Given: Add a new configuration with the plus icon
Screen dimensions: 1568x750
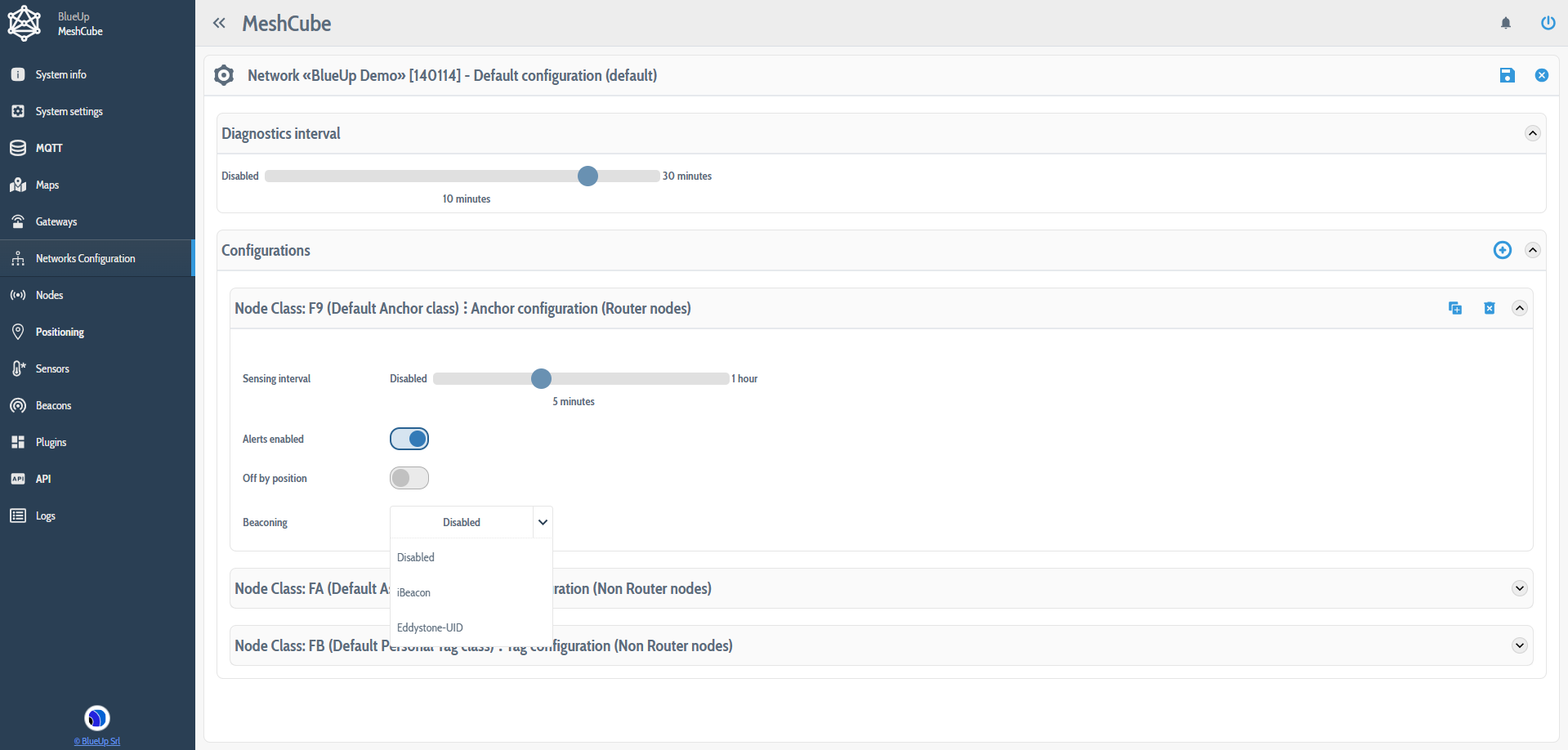Looking at the screenshot, I should (1502, 250).
